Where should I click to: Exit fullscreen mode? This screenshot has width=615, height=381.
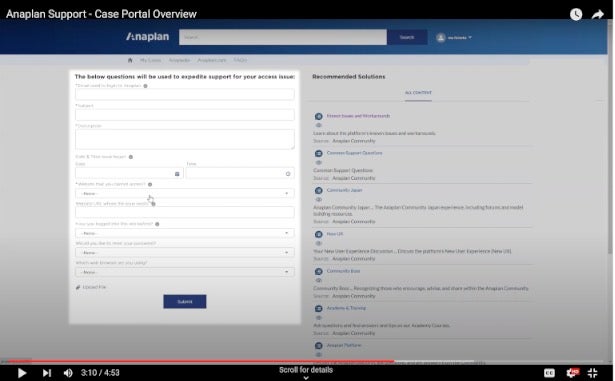point(592,373)
